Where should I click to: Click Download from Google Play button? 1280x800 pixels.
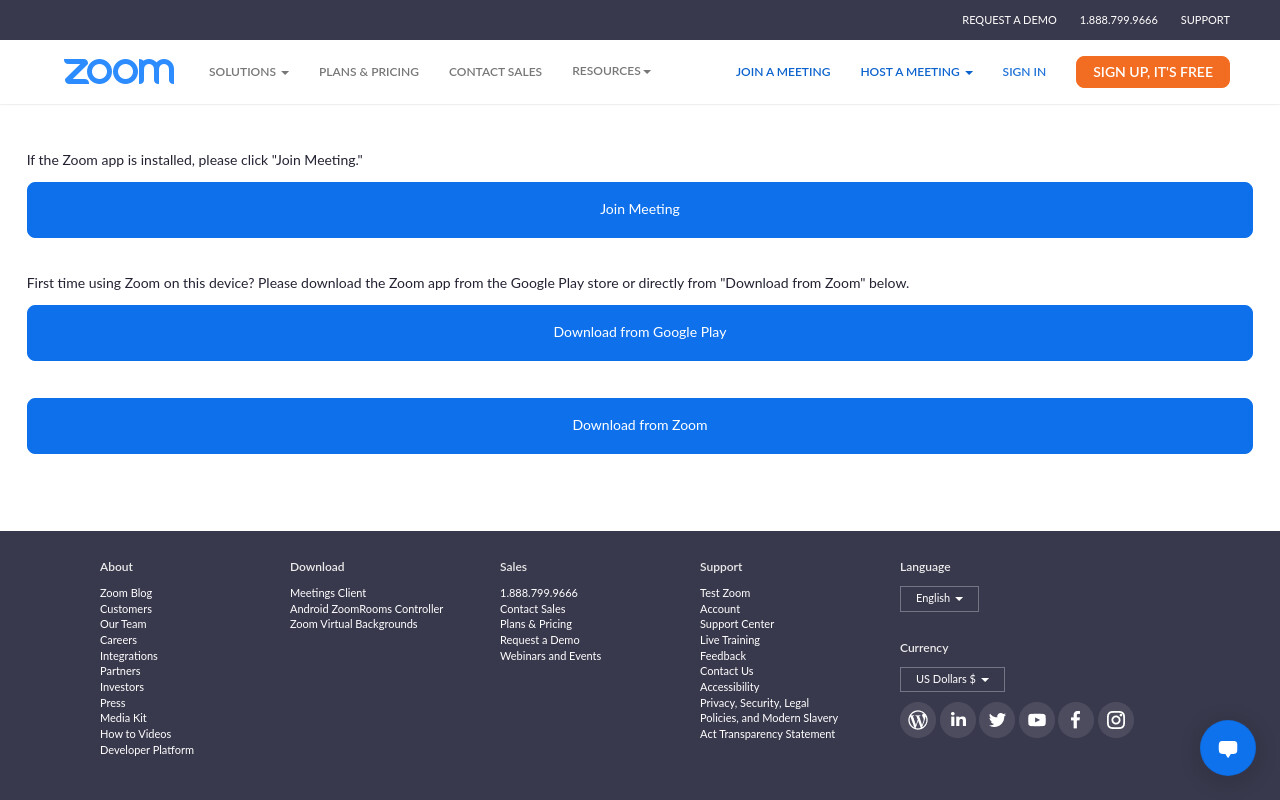coord(640,333)
